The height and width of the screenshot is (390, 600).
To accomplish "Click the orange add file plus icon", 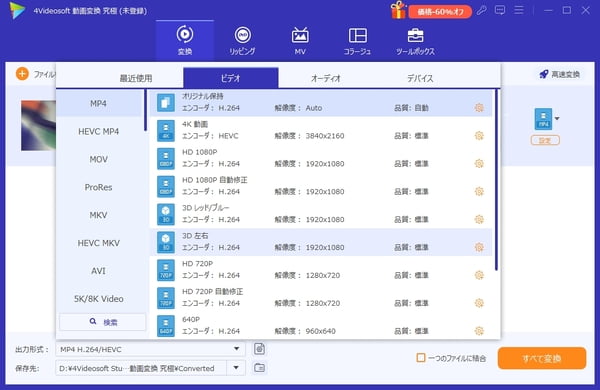I will pos(22,74).
